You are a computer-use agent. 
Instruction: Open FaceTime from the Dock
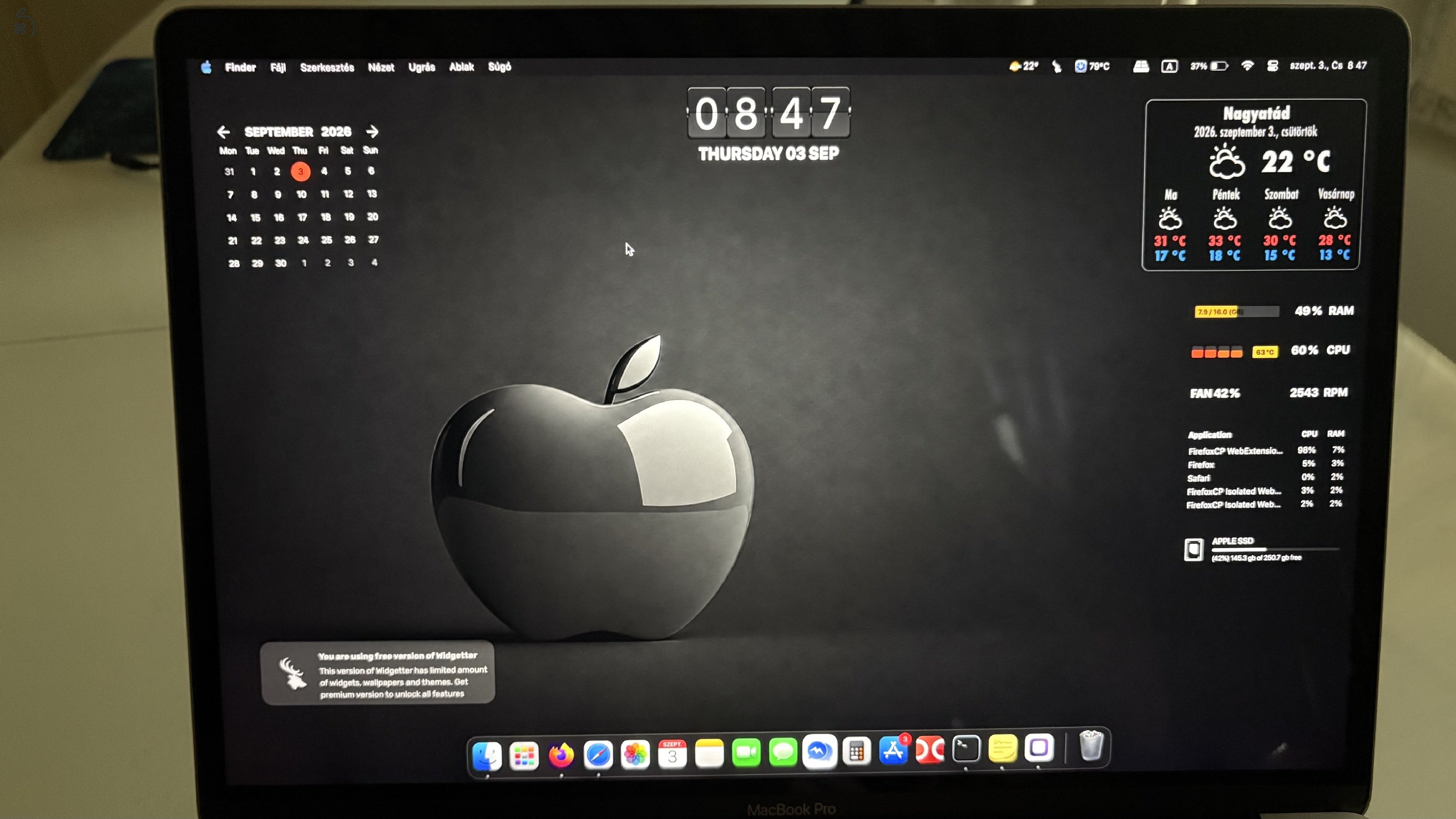tap(746, 753)
